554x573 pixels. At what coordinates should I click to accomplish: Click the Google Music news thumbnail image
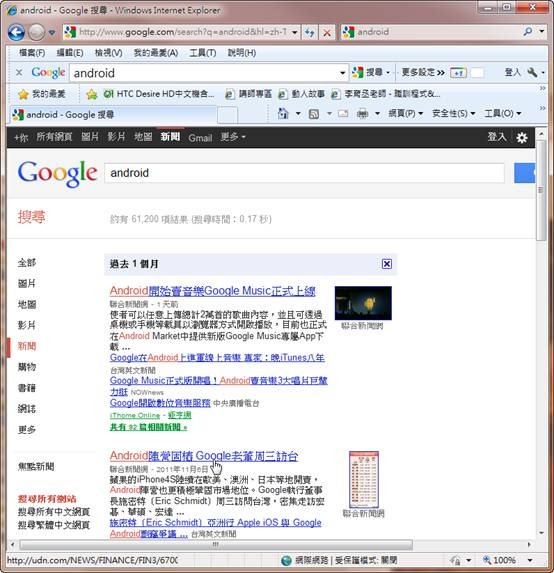tap(363, 303)
